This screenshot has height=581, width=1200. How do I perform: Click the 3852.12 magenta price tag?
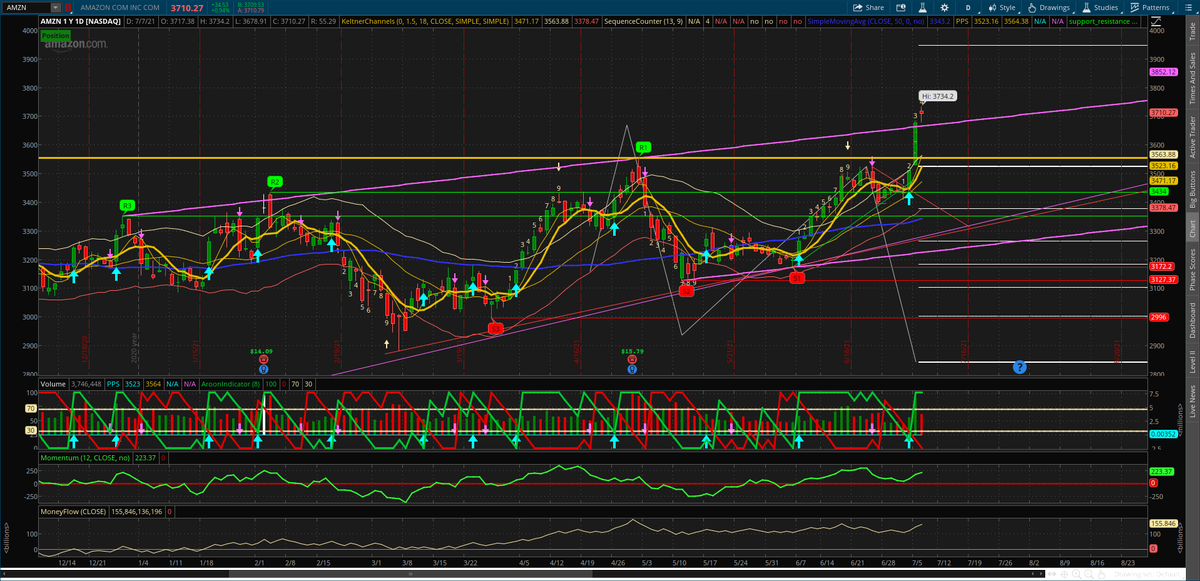click(x=1162, y=72)
